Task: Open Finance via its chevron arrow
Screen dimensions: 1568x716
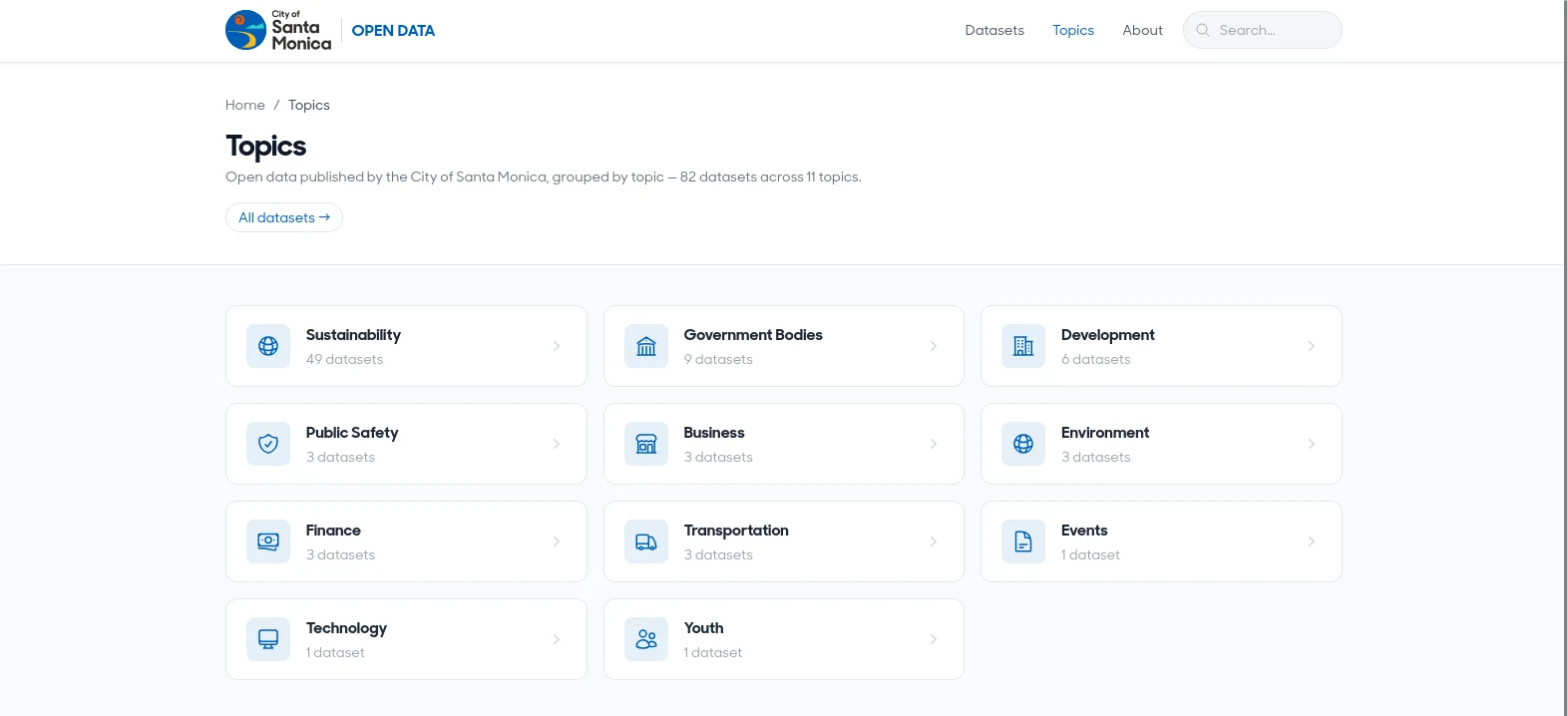Action: (557, 541)
